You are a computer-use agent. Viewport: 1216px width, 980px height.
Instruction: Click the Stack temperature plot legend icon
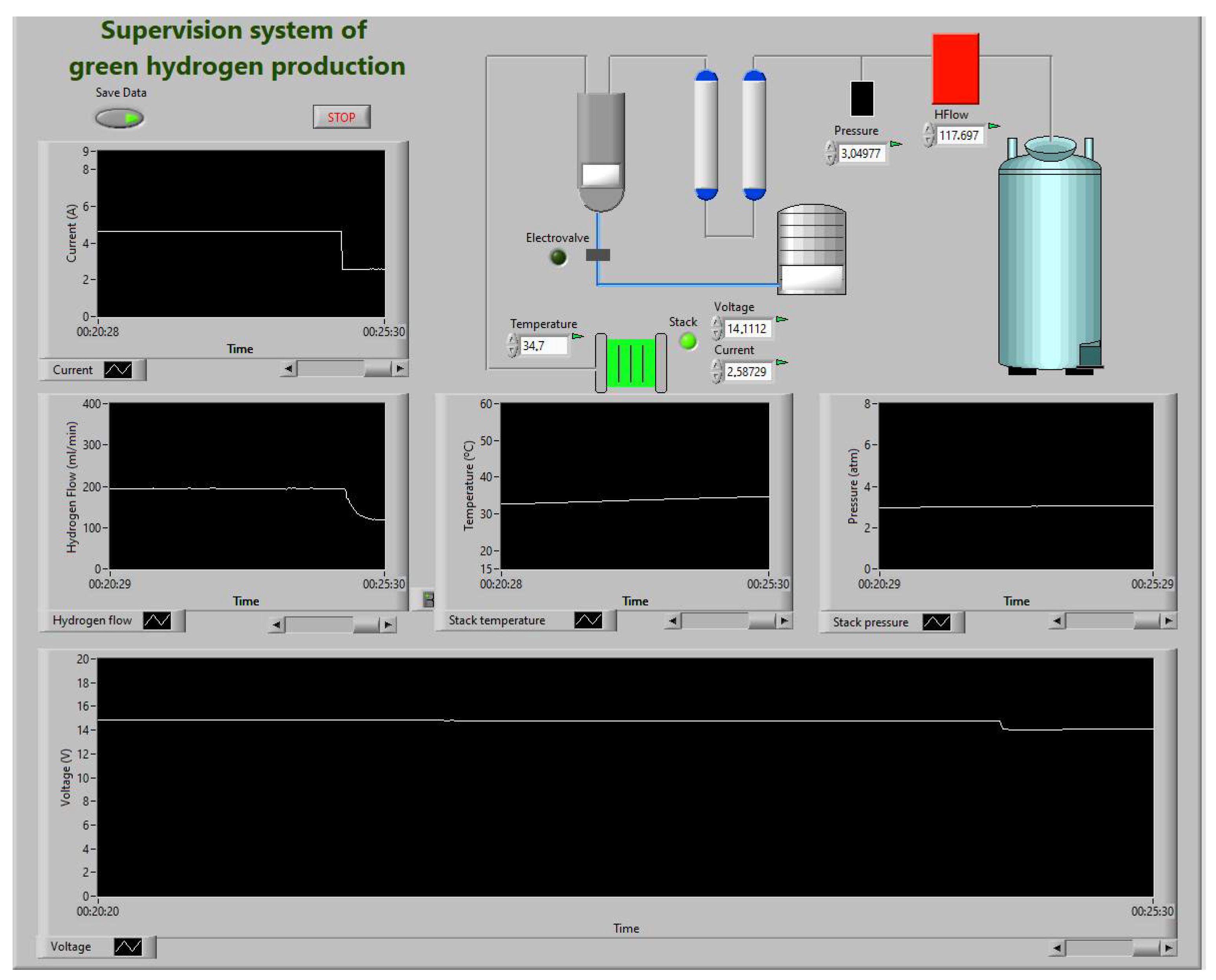tap(588, 620)
